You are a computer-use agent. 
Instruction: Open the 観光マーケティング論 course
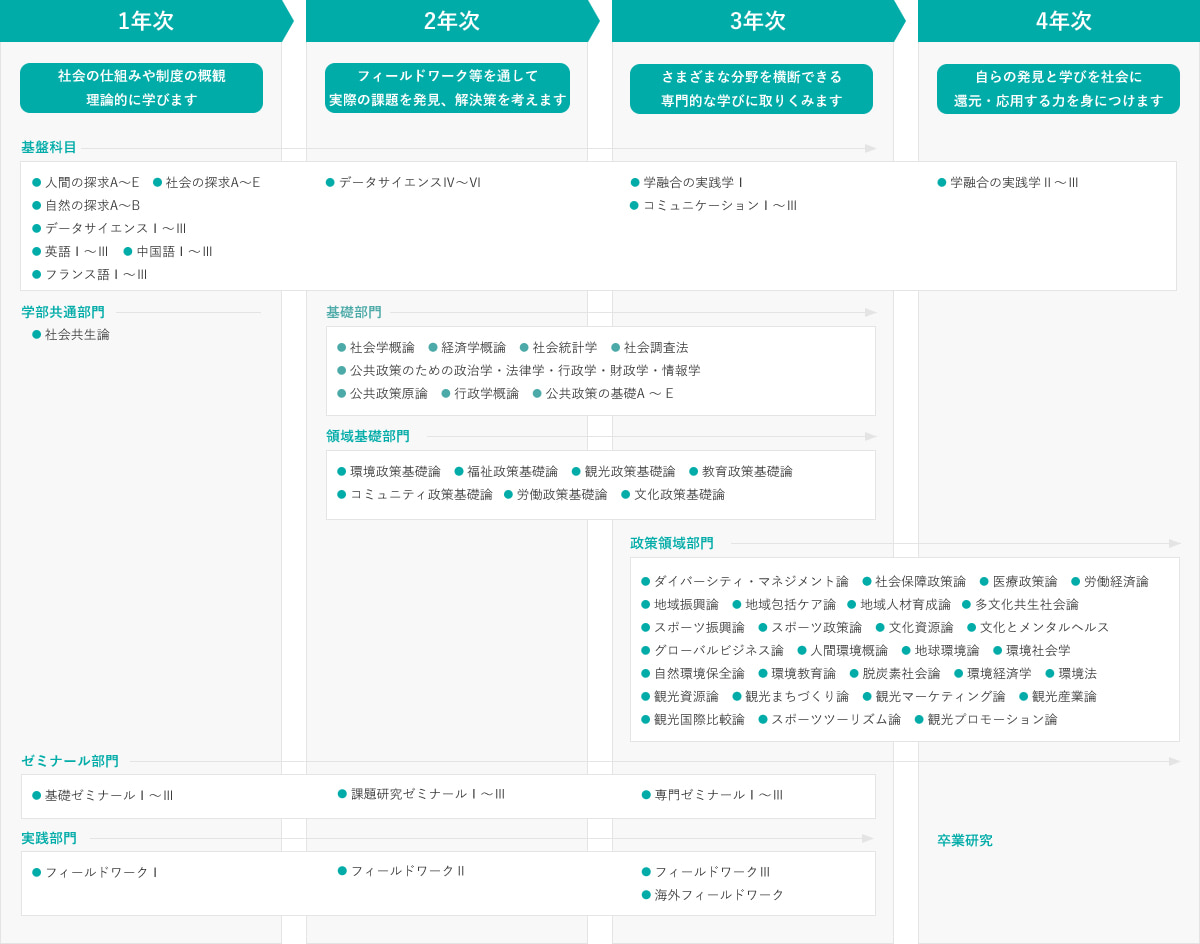(940, 696)
